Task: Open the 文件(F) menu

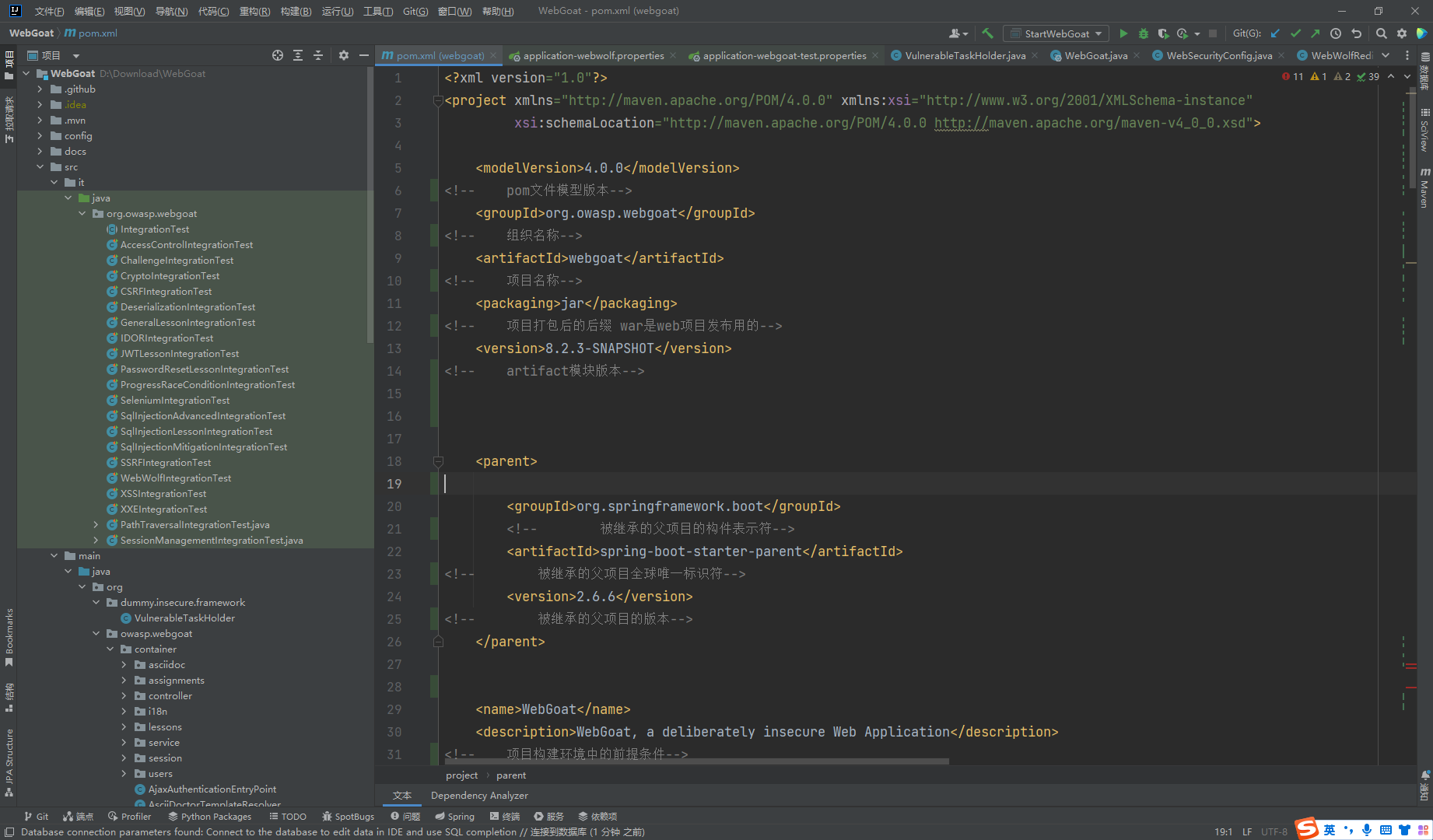Action: click(49, 11)
